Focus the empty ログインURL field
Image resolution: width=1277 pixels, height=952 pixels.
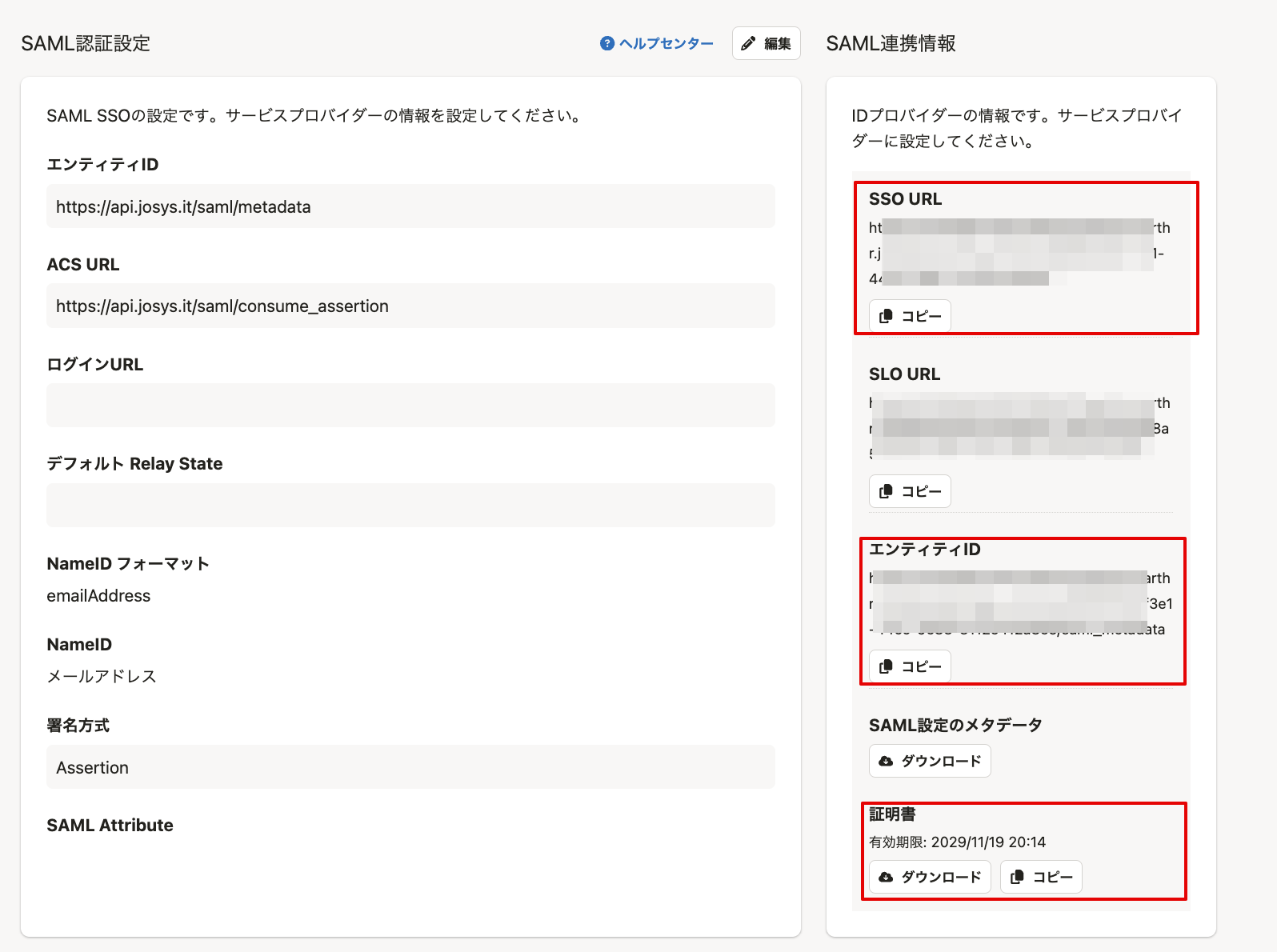coord(410,406)
